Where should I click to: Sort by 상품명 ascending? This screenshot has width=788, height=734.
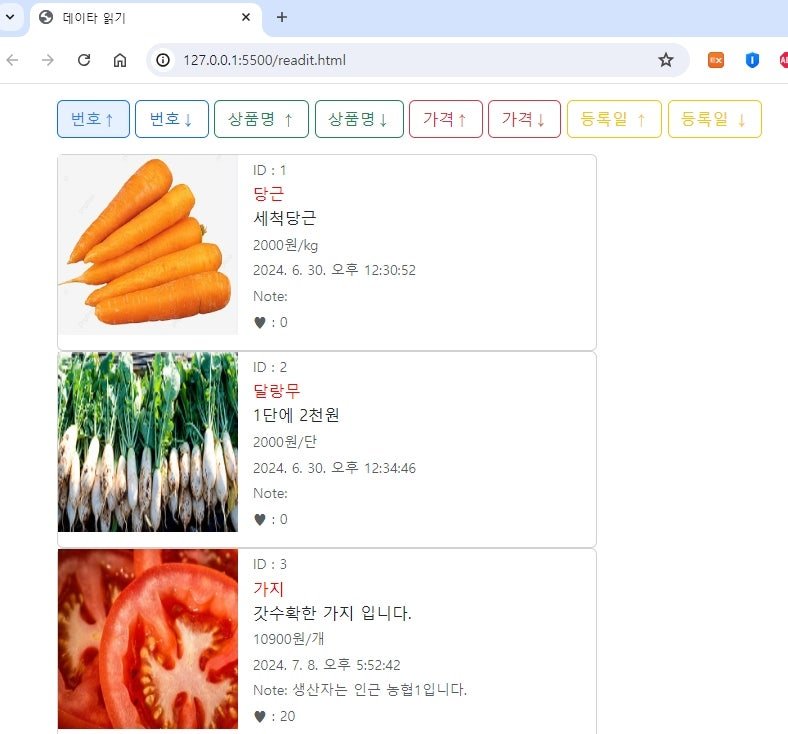(261, 119)
